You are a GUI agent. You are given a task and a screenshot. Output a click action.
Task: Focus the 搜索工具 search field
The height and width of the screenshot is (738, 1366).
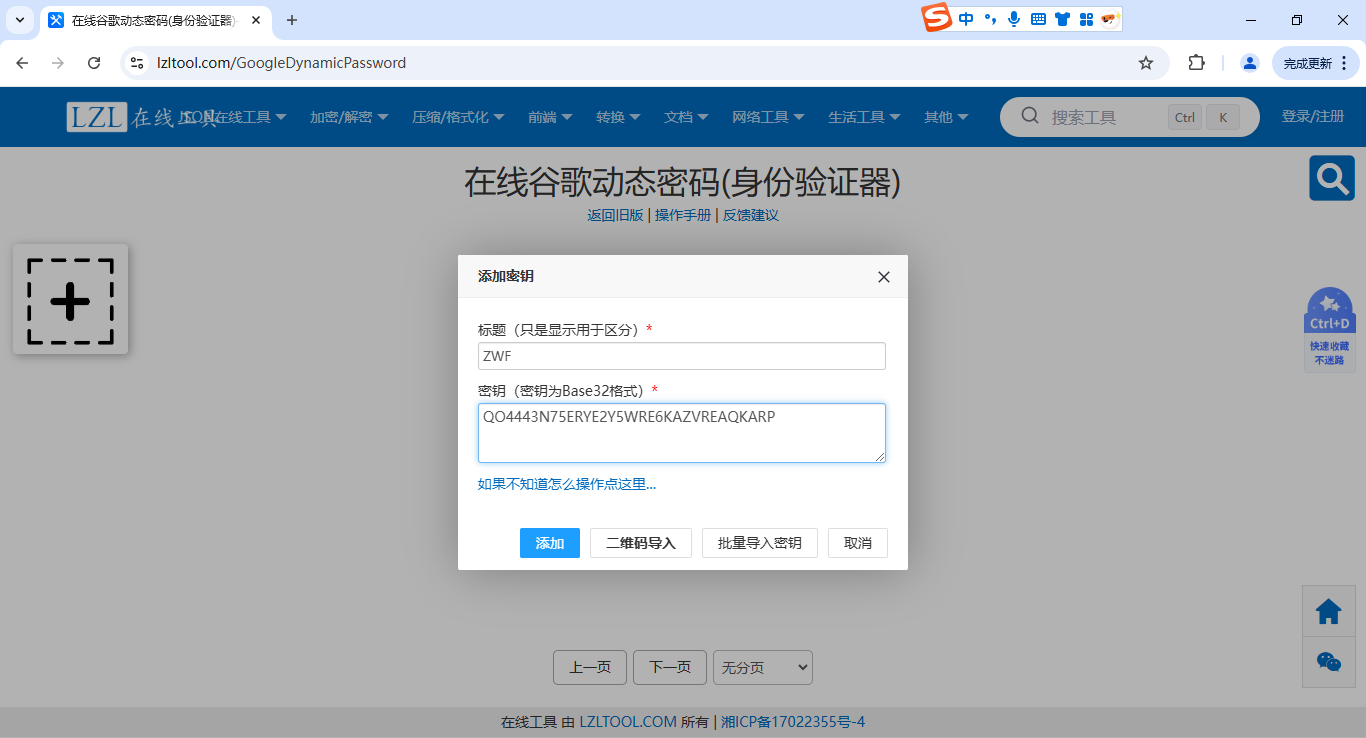tap(1105, 117)
